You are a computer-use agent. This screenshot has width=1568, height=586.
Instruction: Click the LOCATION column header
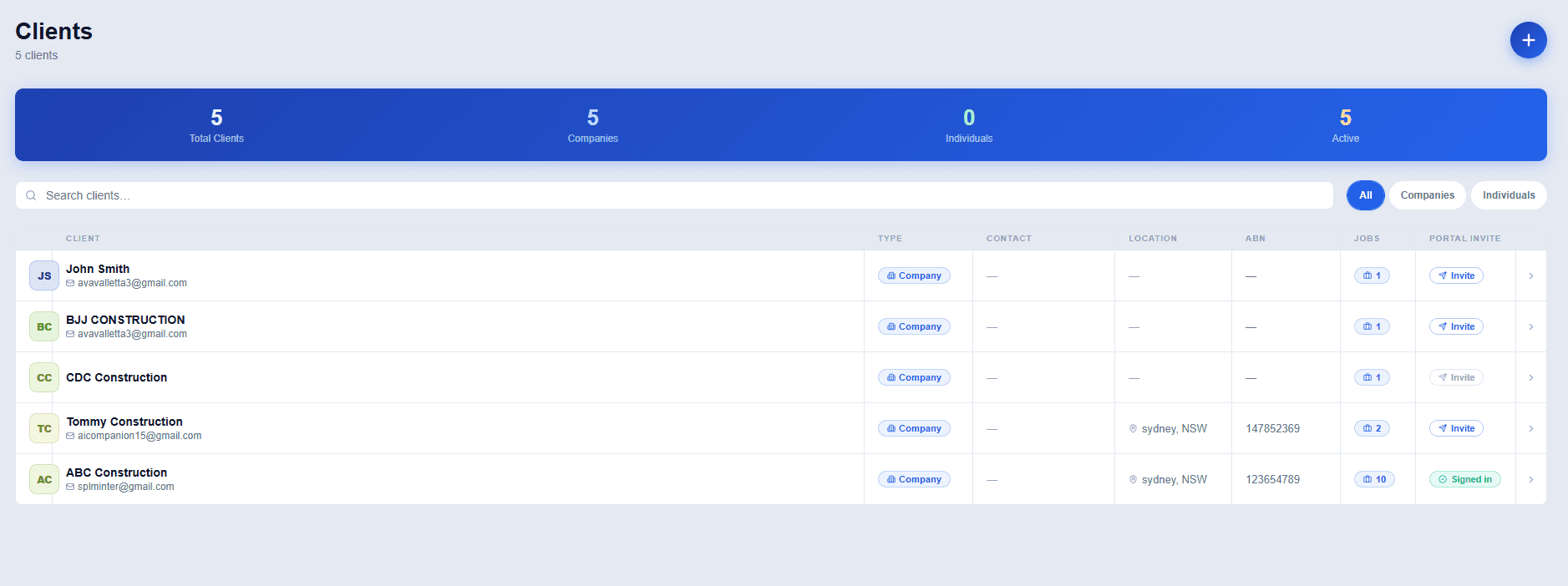tap(1152, 239)
